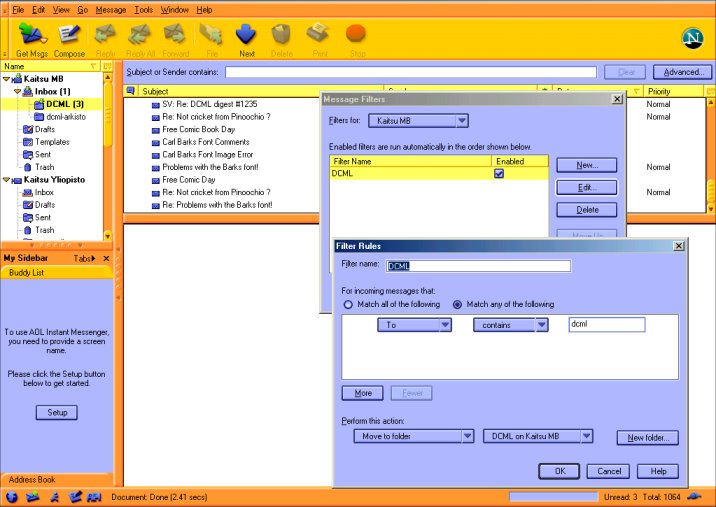
Task: Click the Netscape N logo icon
Action: click(692, 38)
